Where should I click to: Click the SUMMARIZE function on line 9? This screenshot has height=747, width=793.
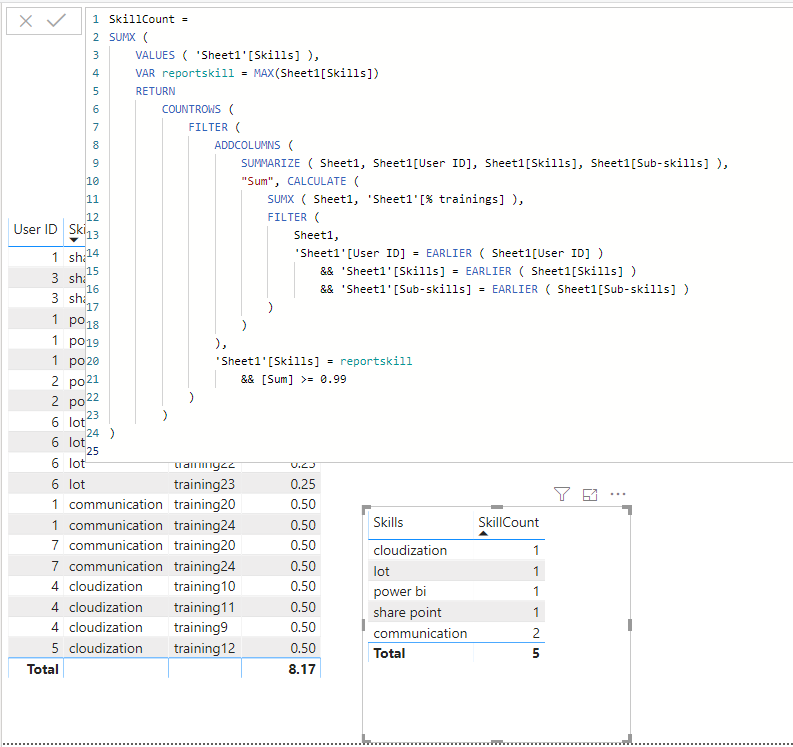coord(271,163)
